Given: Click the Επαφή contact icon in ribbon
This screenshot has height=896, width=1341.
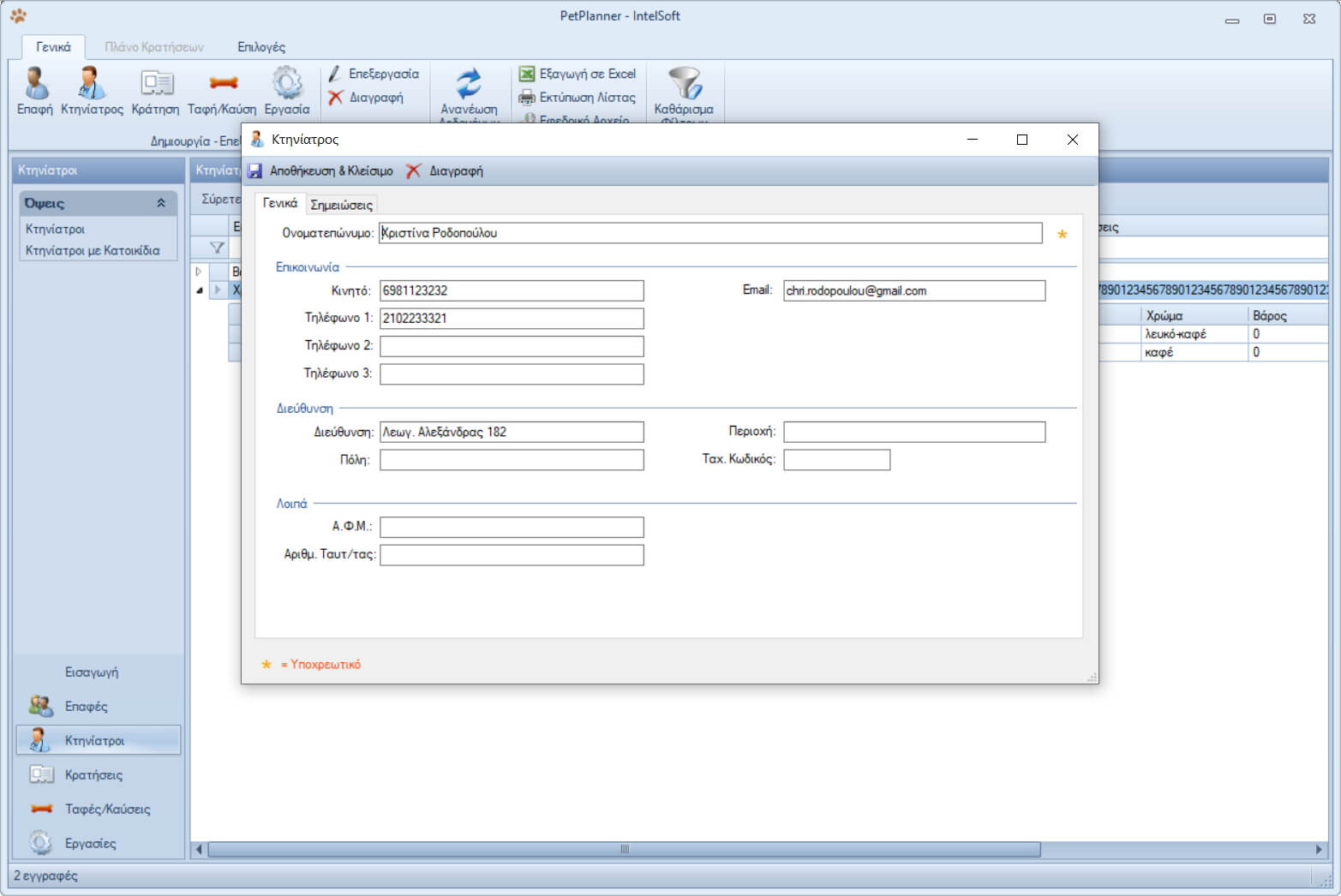Looking at the screenshot, I should 35,84.
